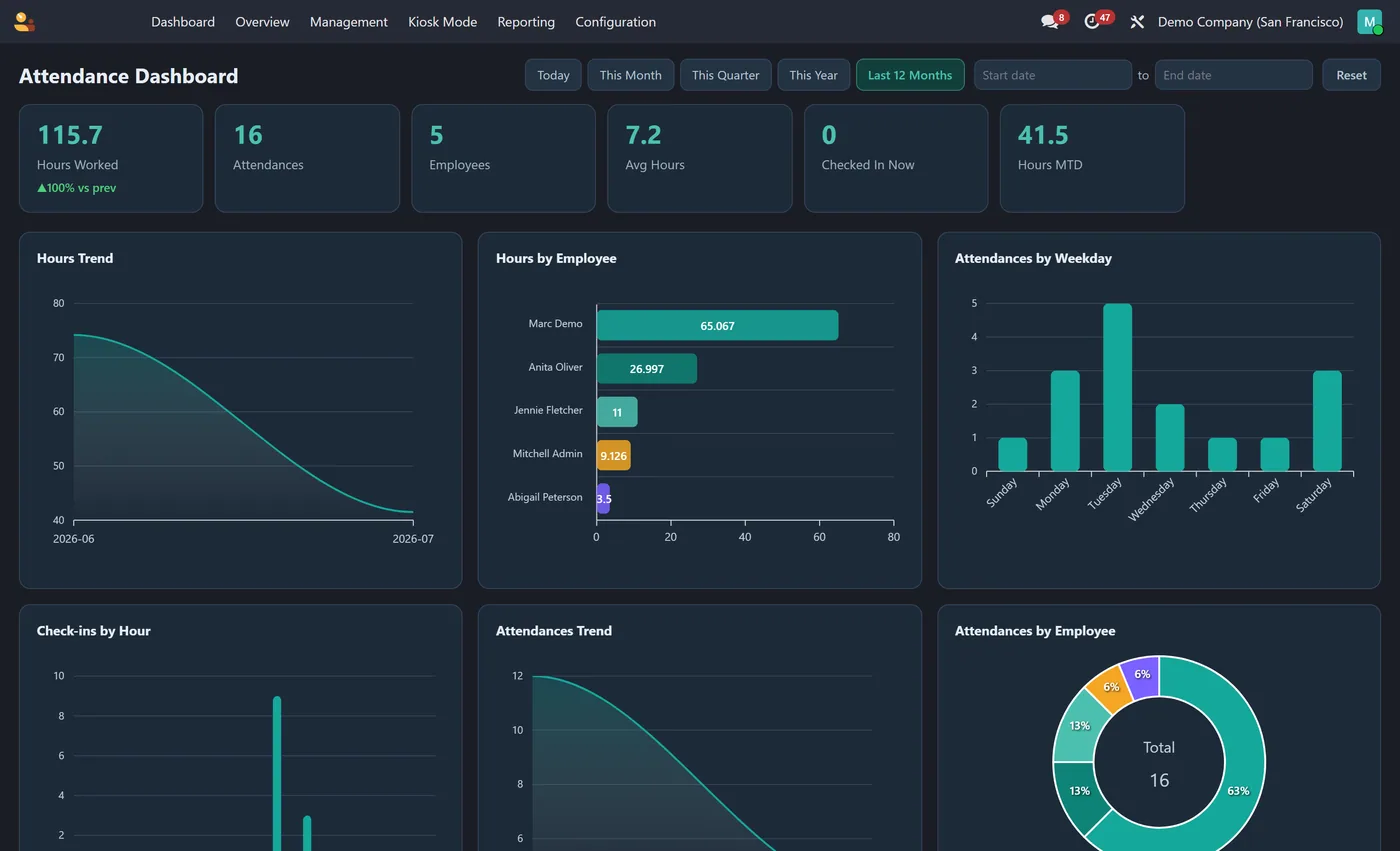Filter dashboard to Today
The width and height of the screenshot is (1400, 851).
553,75
